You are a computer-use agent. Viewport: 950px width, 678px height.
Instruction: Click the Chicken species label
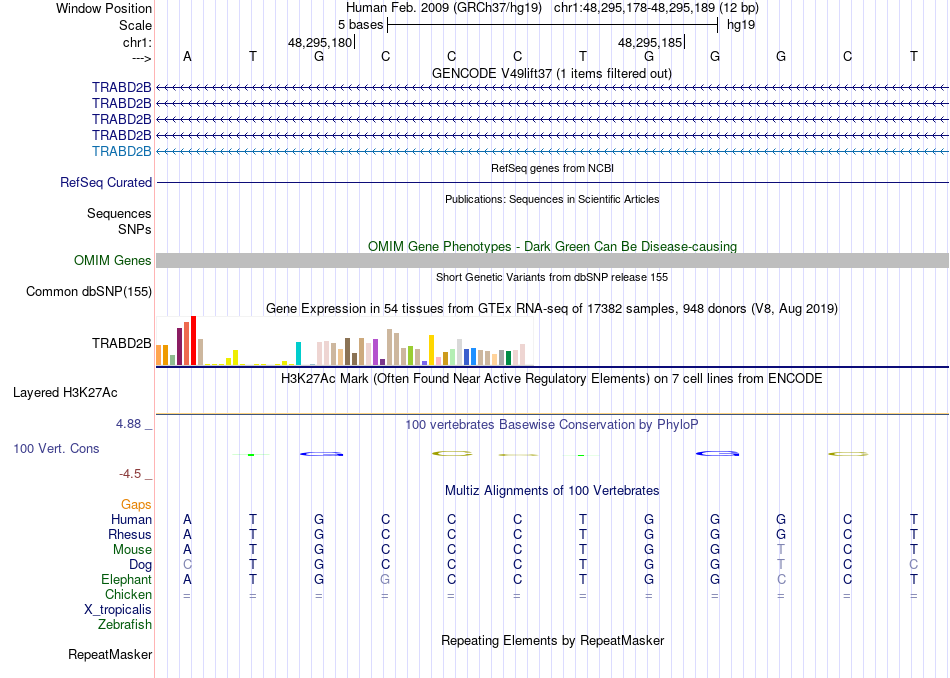(x=128, y=594)
